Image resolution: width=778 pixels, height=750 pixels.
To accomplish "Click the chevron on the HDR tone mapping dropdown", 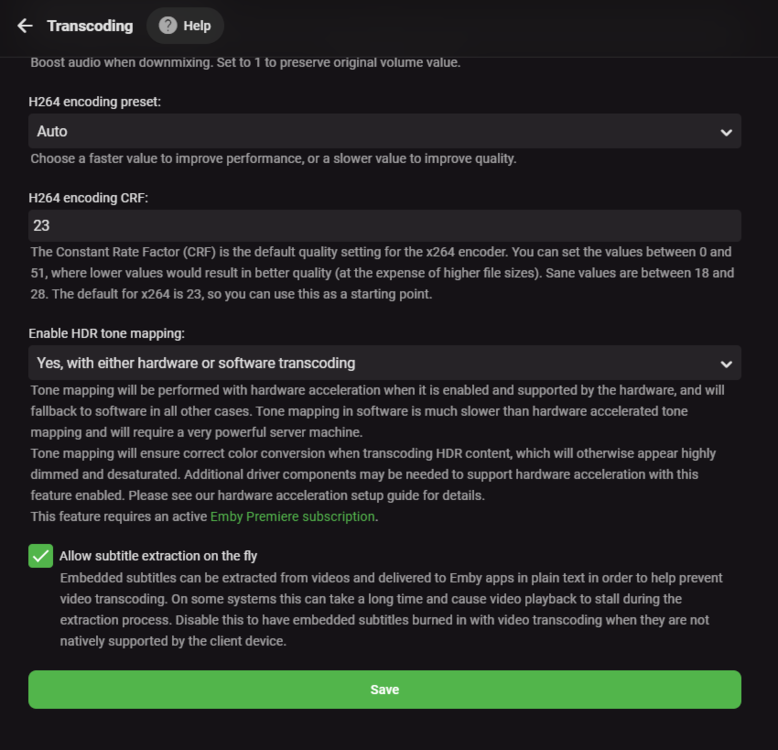I will tap(726, 364).
